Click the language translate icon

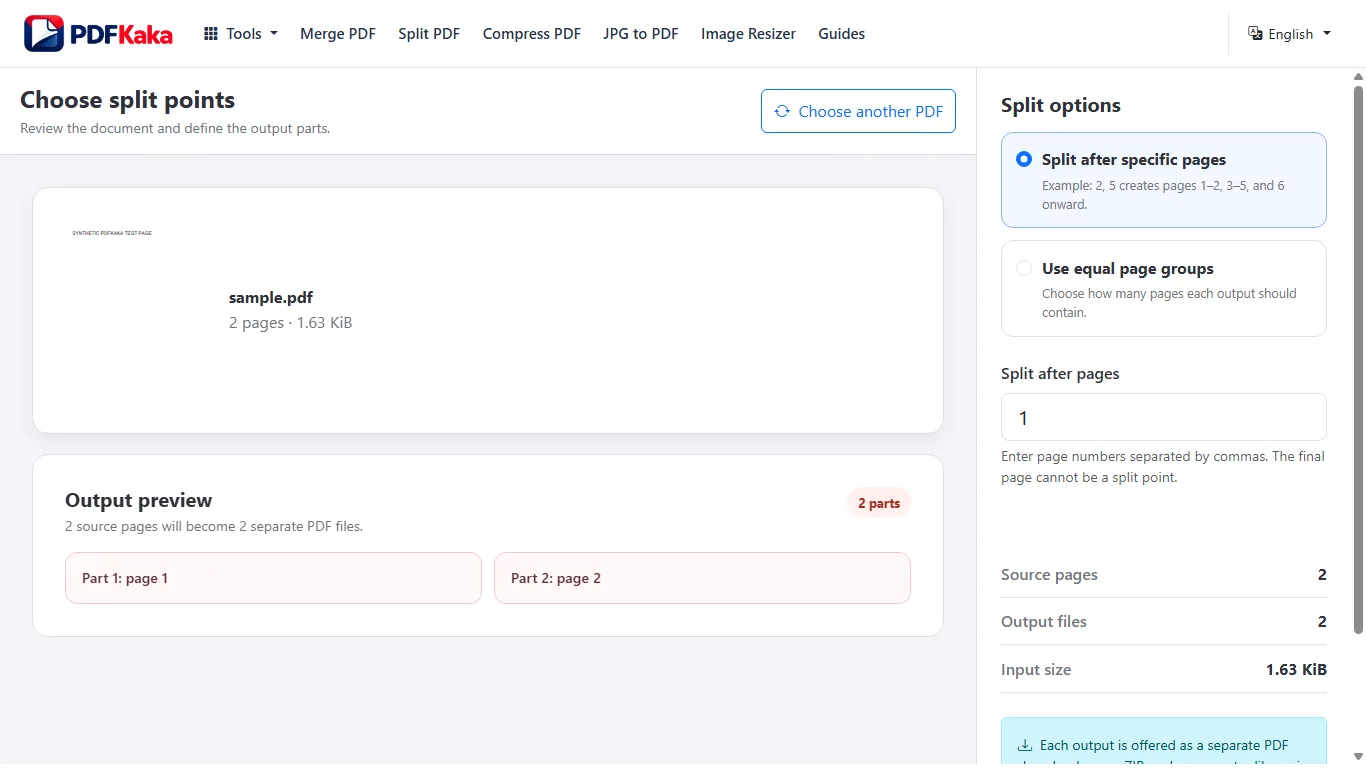click(1255, 33)
